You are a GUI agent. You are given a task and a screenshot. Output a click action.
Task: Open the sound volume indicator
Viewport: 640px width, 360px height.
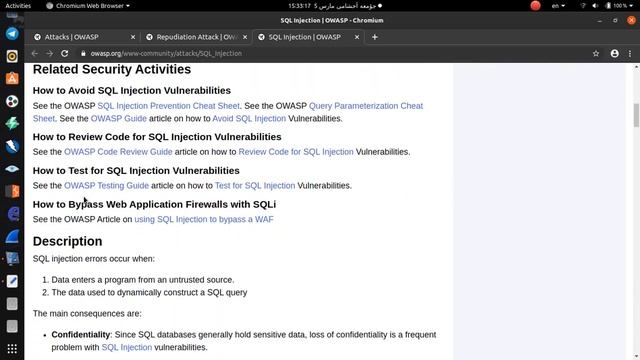(x=595, y=6)
